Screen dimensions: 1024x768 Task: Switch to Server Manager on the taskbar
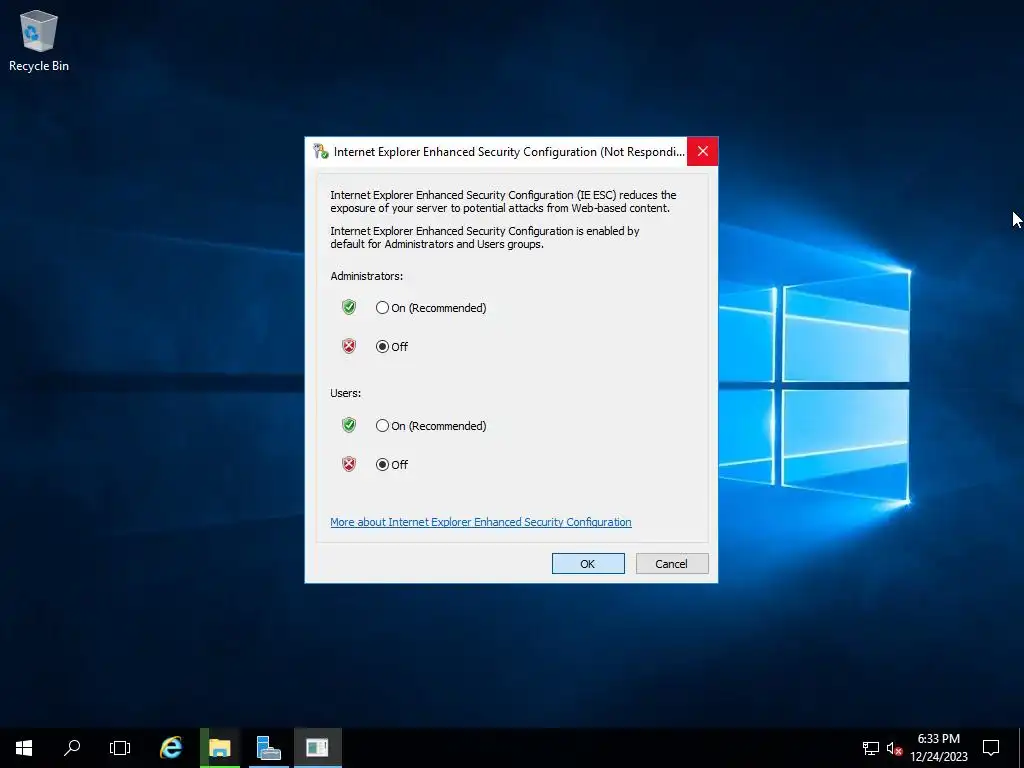[x=268, y=748]
